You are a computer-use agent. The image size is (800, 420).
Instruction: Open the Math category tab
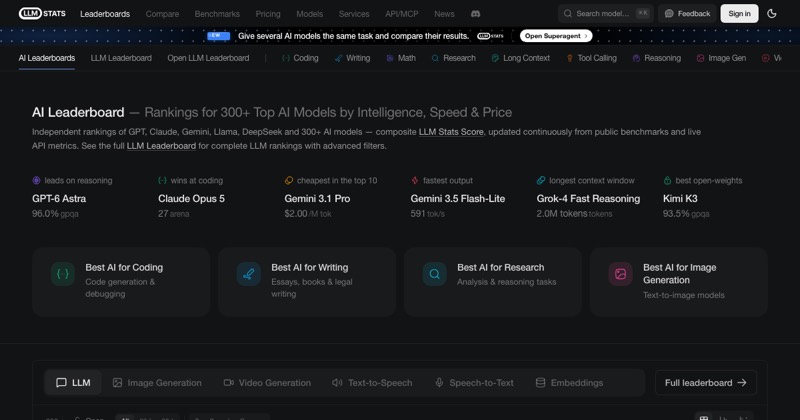coord(401,58)
